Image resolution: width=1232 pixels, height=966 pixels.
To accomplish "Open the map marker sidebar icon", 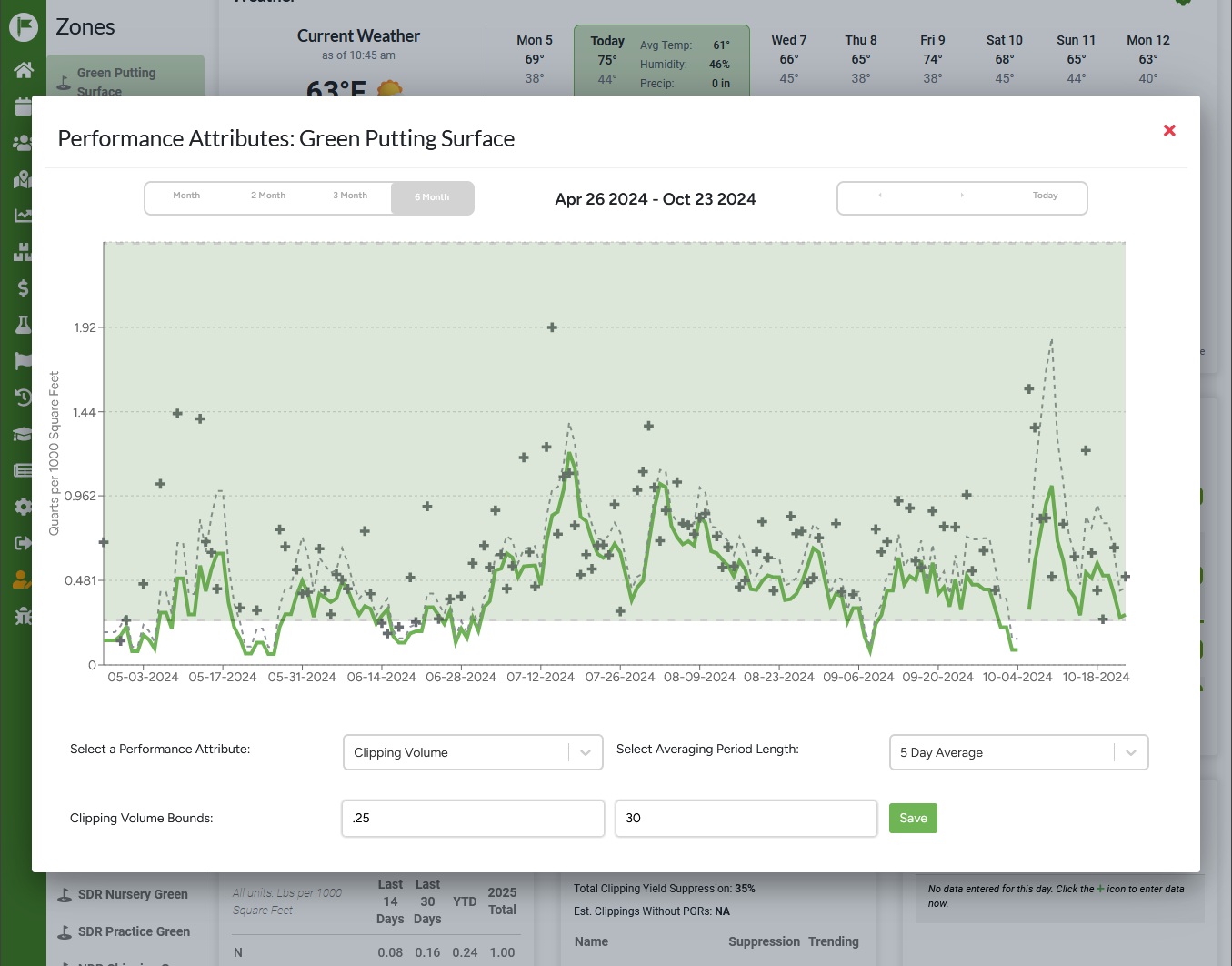I will (x=24, y=179).
